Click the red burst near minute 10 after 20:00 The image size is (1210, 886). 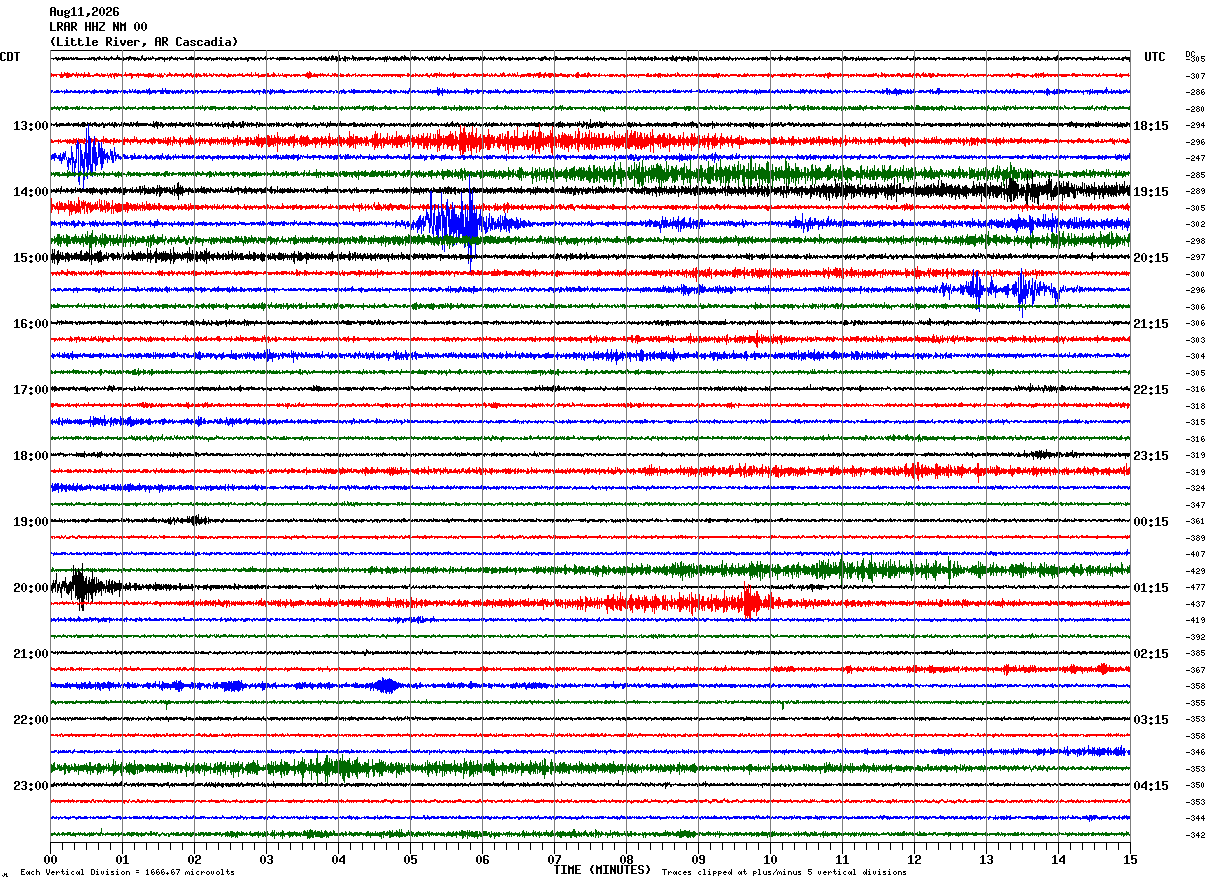[x=748, y=602]
